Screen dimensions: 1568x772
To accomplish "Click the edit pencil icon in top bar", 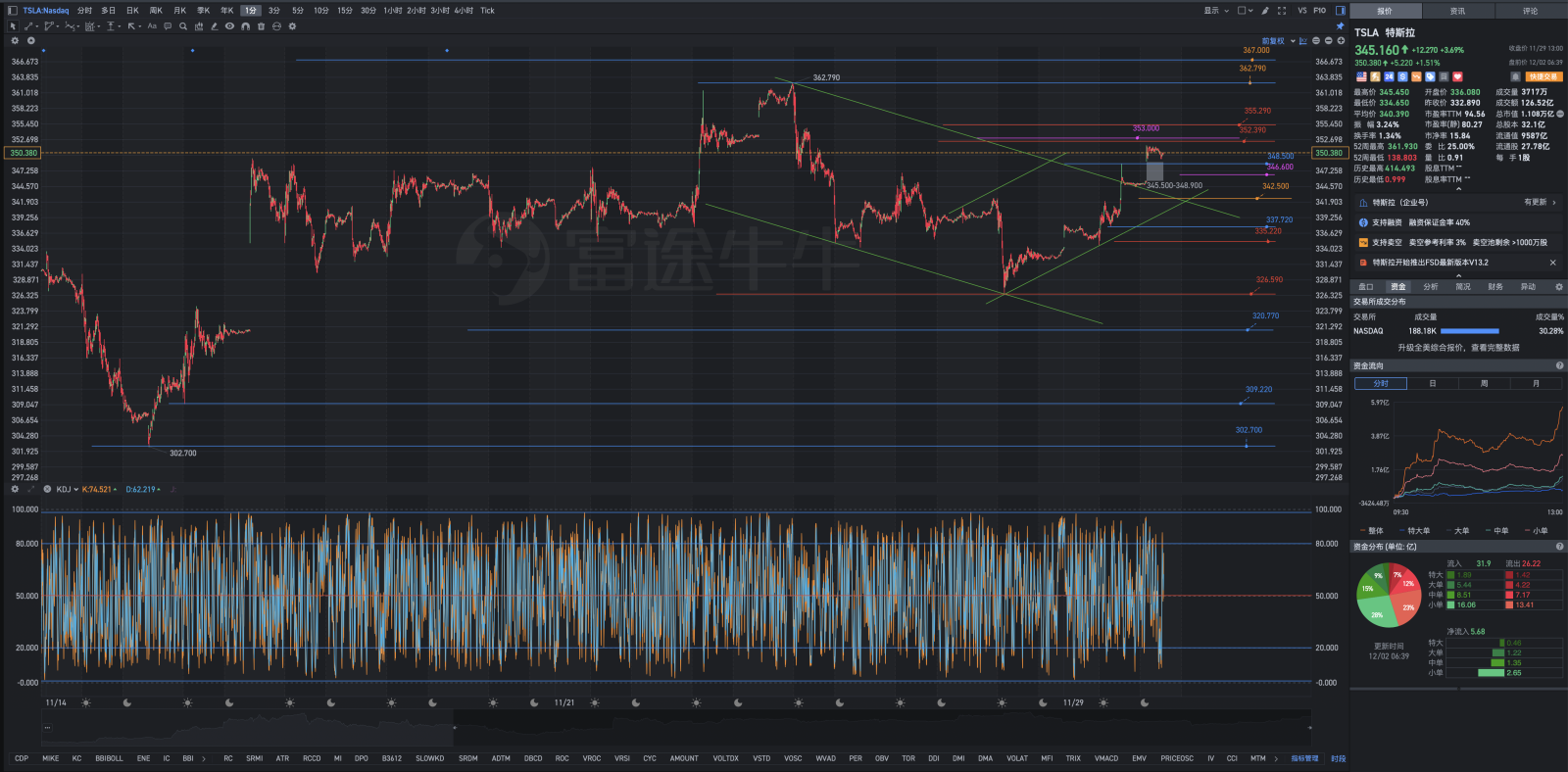I will click(1265, 11).
